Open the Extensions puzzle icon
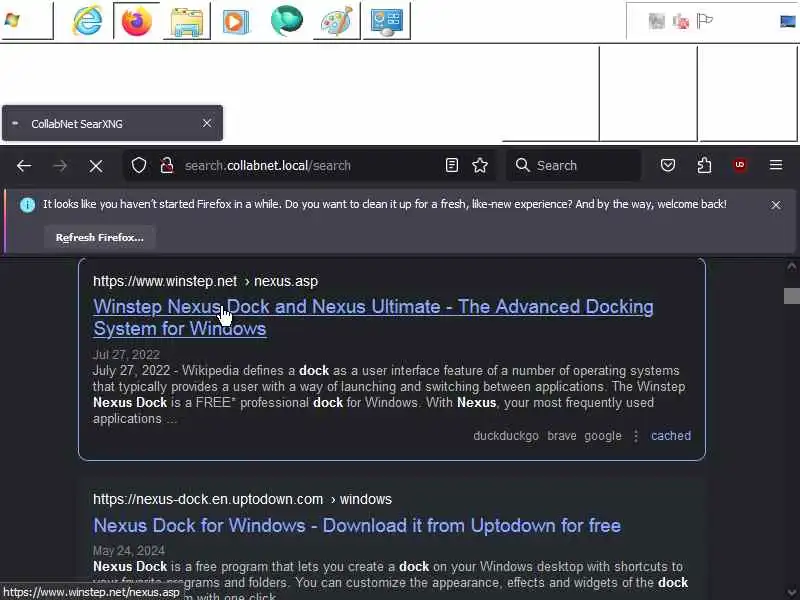The width and height of the screenshot is (800, 600). (x=704, y=165)
